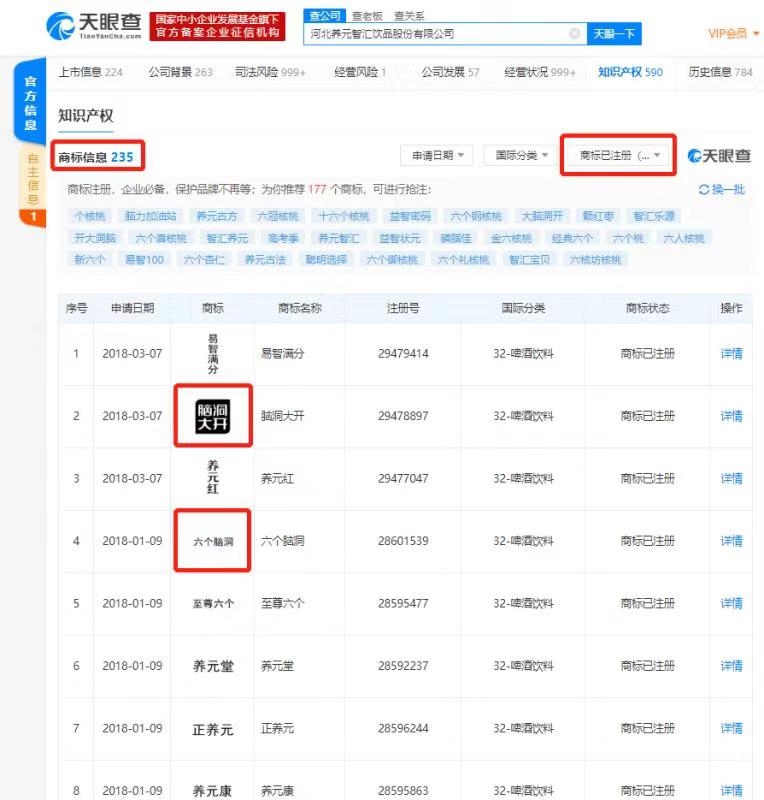Screen dimensions: 764x800
Task: Expand the 申请日期 filter dropdown
Action: point(438,156)
